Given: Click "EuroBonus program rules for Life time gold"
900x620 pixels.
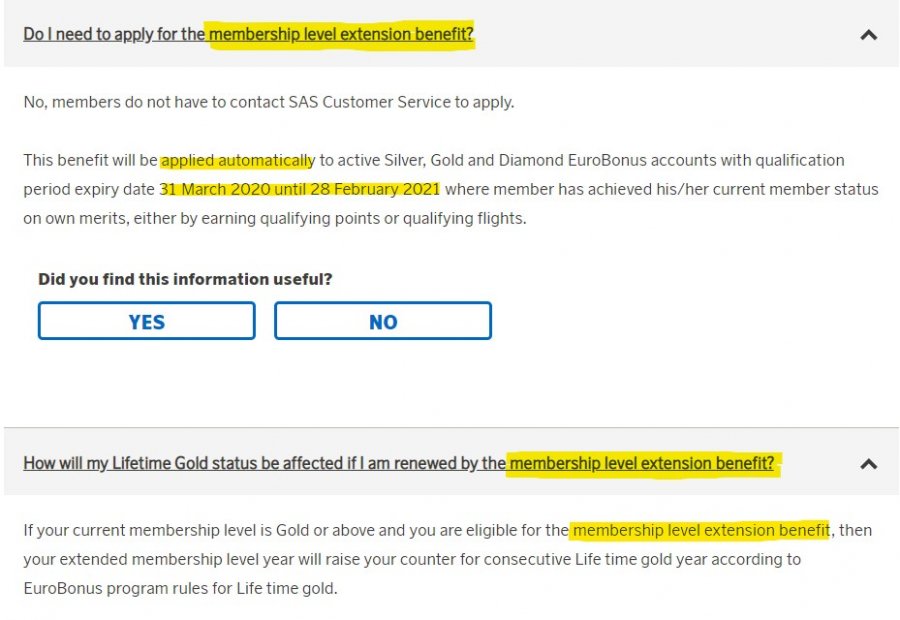Looking at the screenshot, I should click(180, 588).
